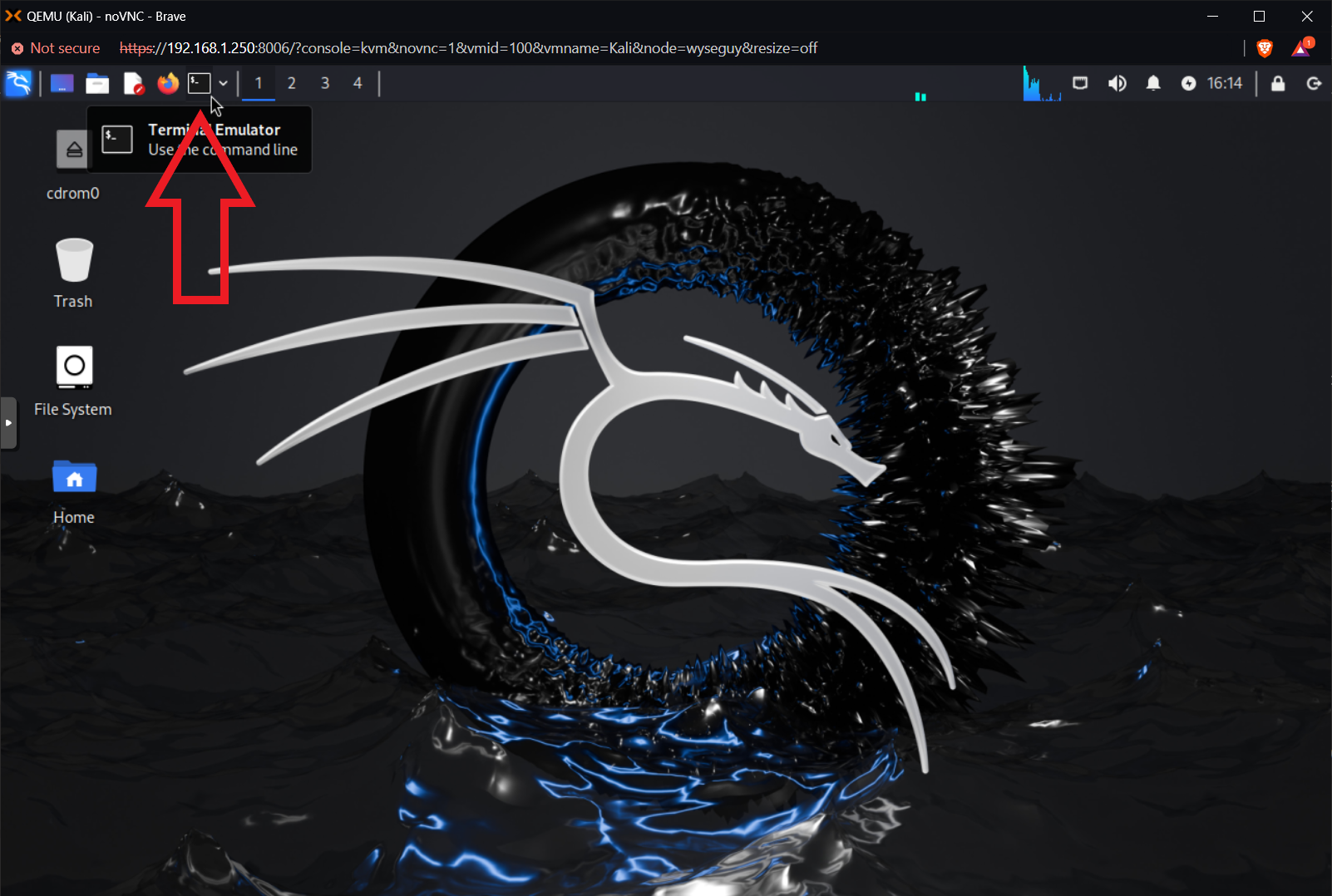This screenshot has width=1332, height=896.
Task: Expand the terminal launcher dropdown arrow
Action: (223, 83)
